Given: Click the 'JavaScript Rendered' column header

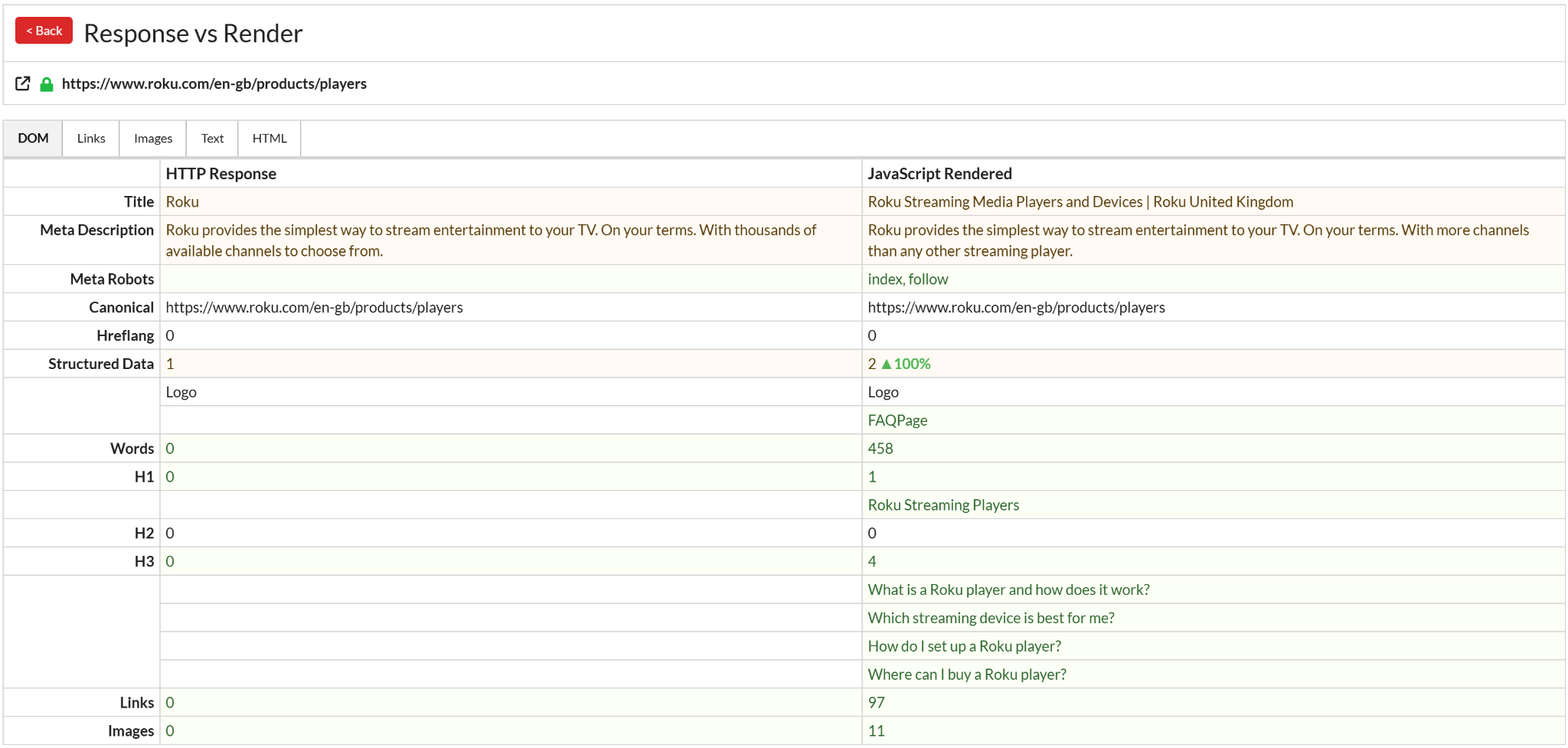Looking at the screenshot, I should point(939,173).
